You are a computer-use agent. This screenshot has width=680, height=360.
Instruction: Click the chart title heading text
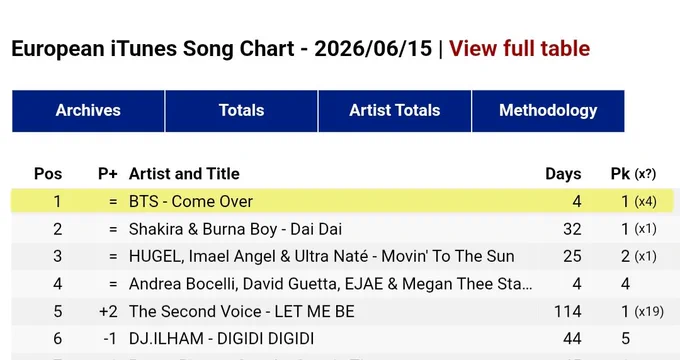pos(222,48)
